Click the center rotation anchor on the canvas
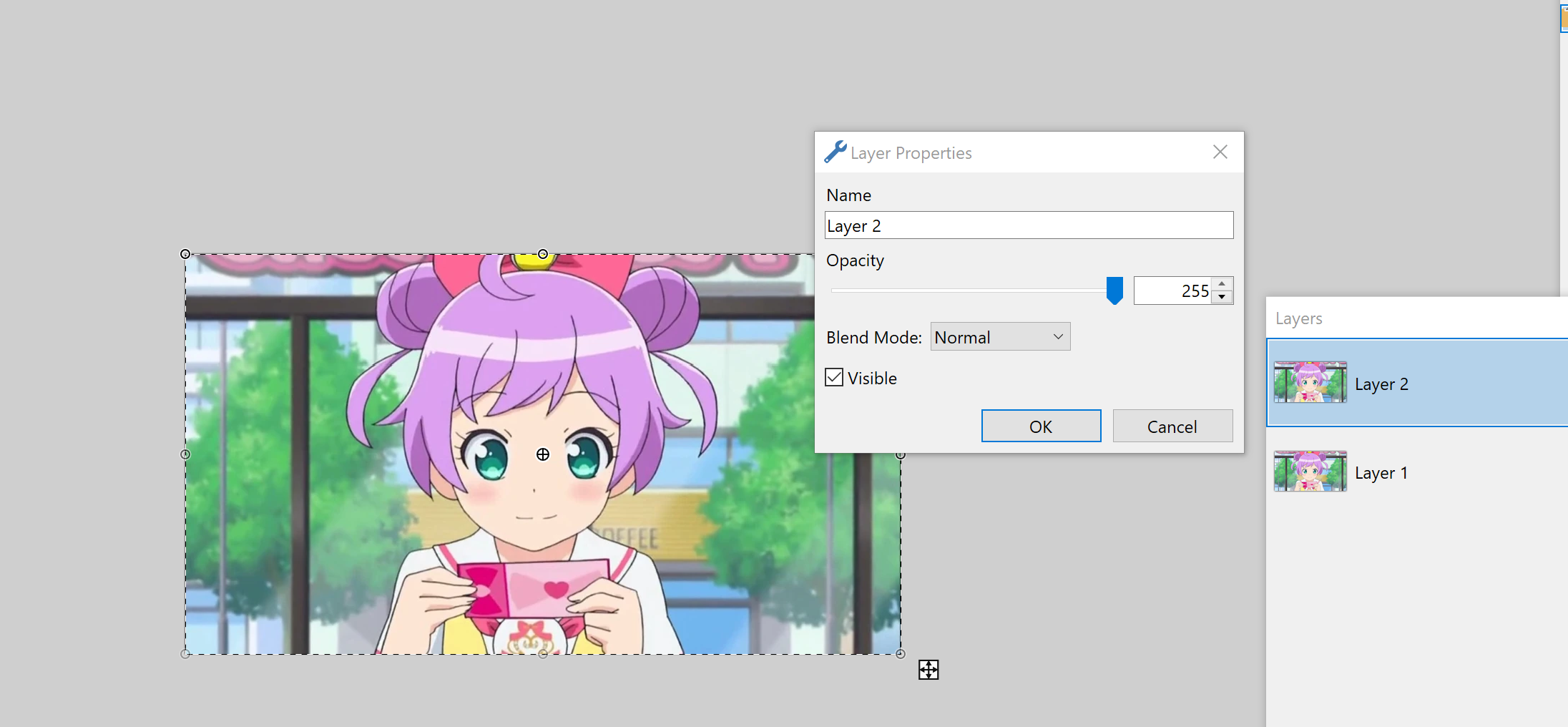1568x727 pixels. pyautogui.click(x=543, y=454)
